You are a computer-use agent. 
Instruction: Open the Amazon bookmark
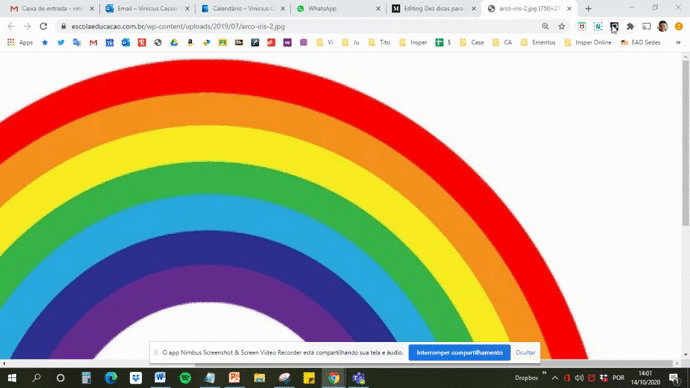point(190,43)
